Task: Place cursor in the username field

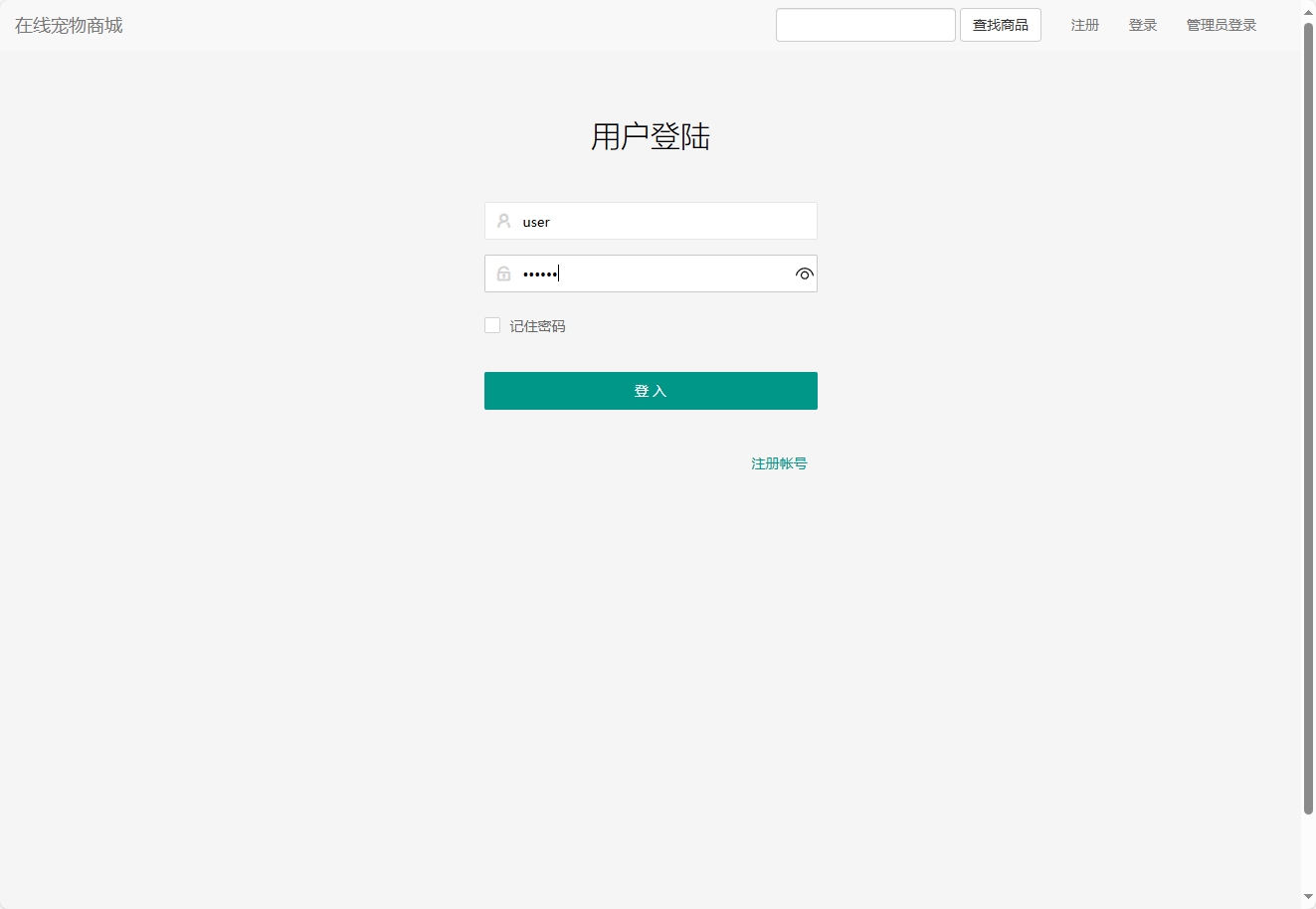Action: [657, 221]
